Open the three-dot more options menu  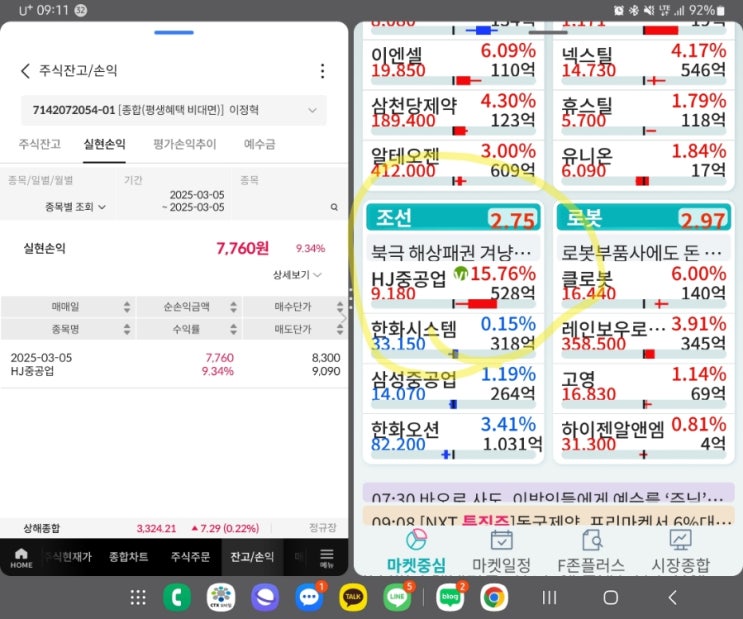coord(323,71)
